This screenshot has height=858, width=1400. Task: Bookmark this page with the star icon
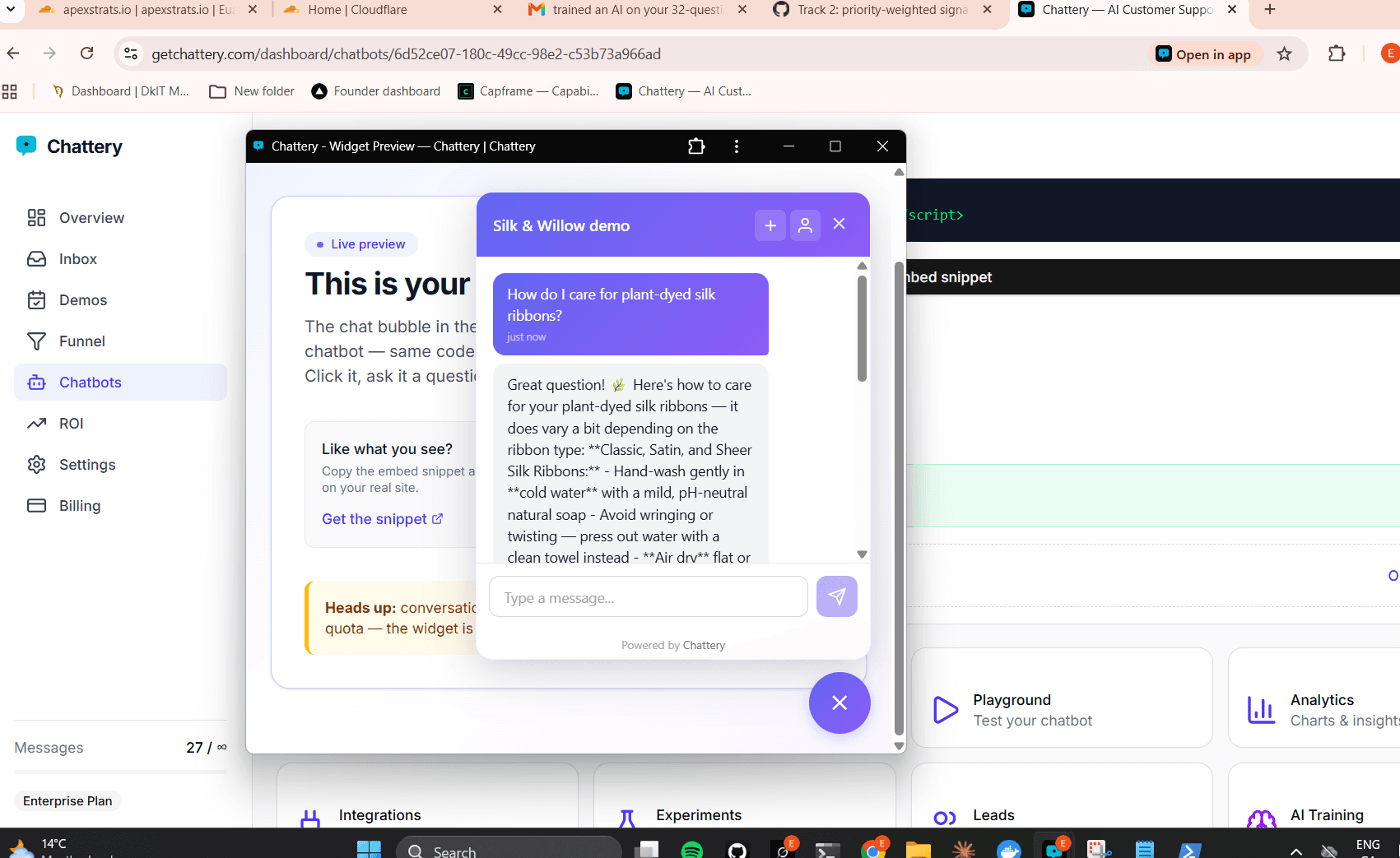[x=1284, y=54]
